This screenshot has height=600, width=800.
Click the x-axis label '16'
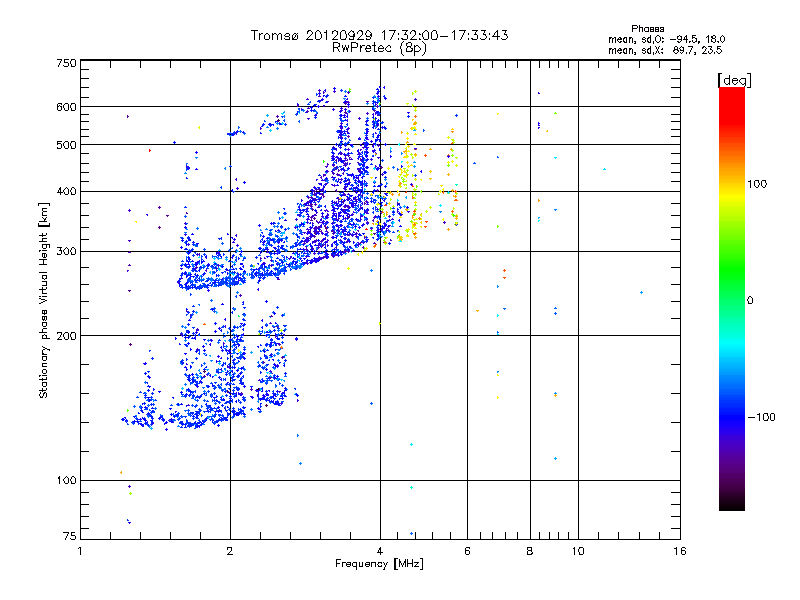[680, 551]
